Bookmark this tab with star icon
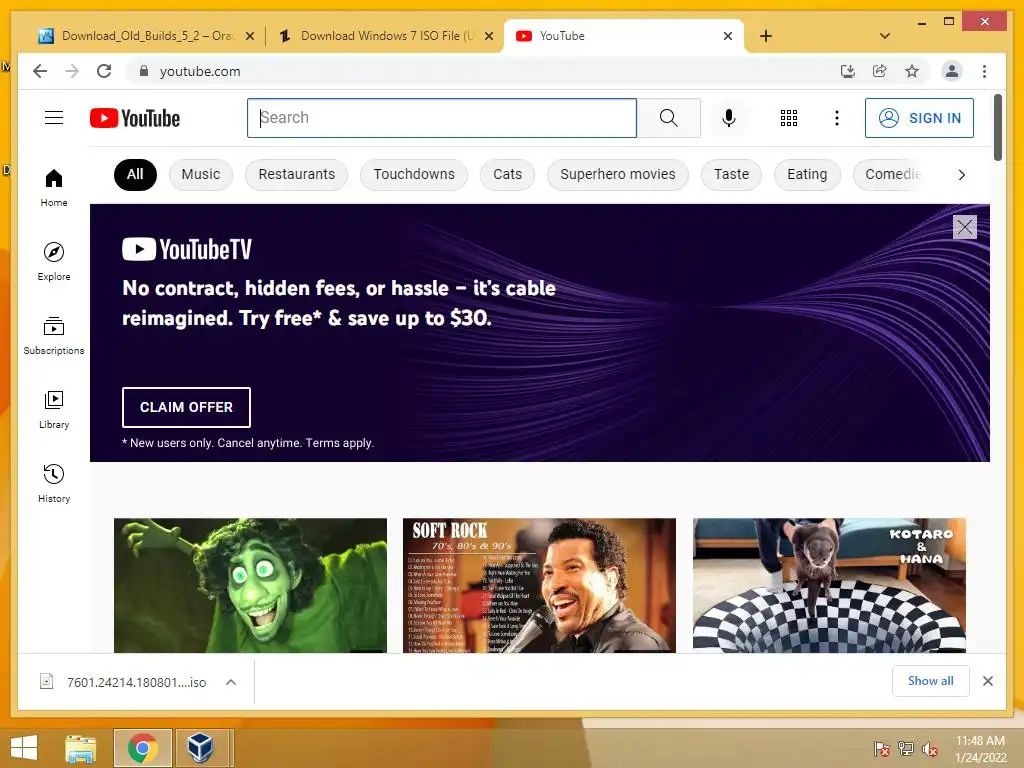The width and height of the screenshot is (1024, 768). pyautogui.click(x=912, y=71)
